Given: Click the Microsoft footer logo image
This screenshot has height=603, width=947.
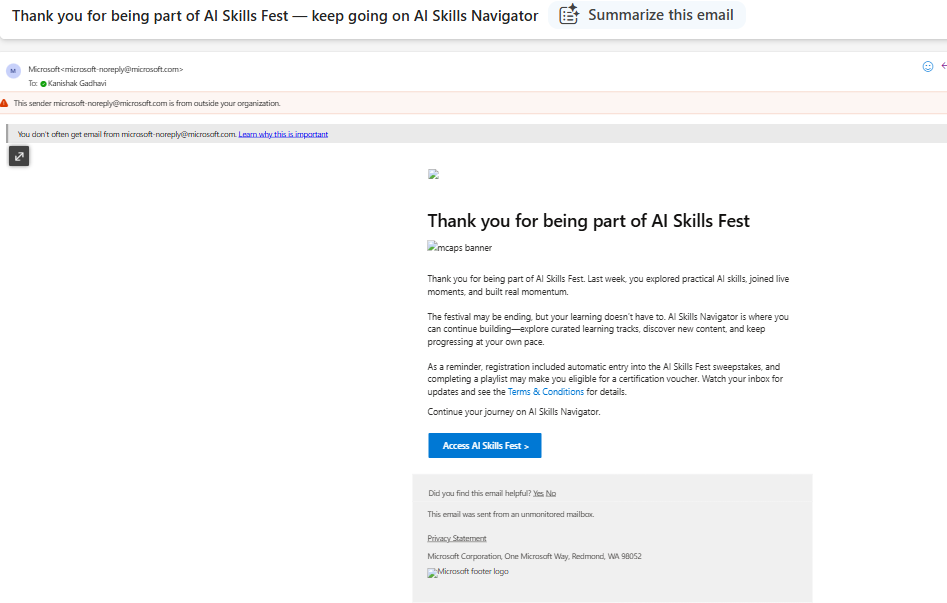Looking at the screenshot, I should point(468,572).
